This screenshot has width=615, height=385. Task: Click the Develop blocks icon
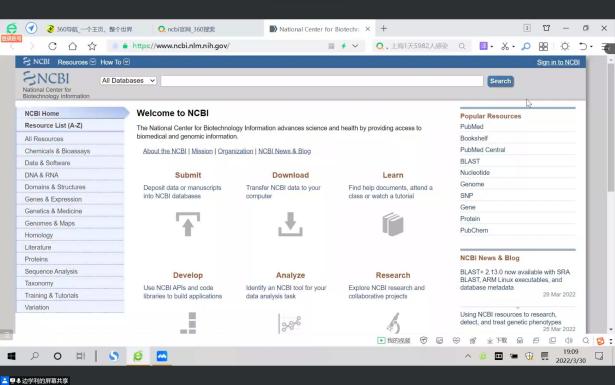click(188, 323)
